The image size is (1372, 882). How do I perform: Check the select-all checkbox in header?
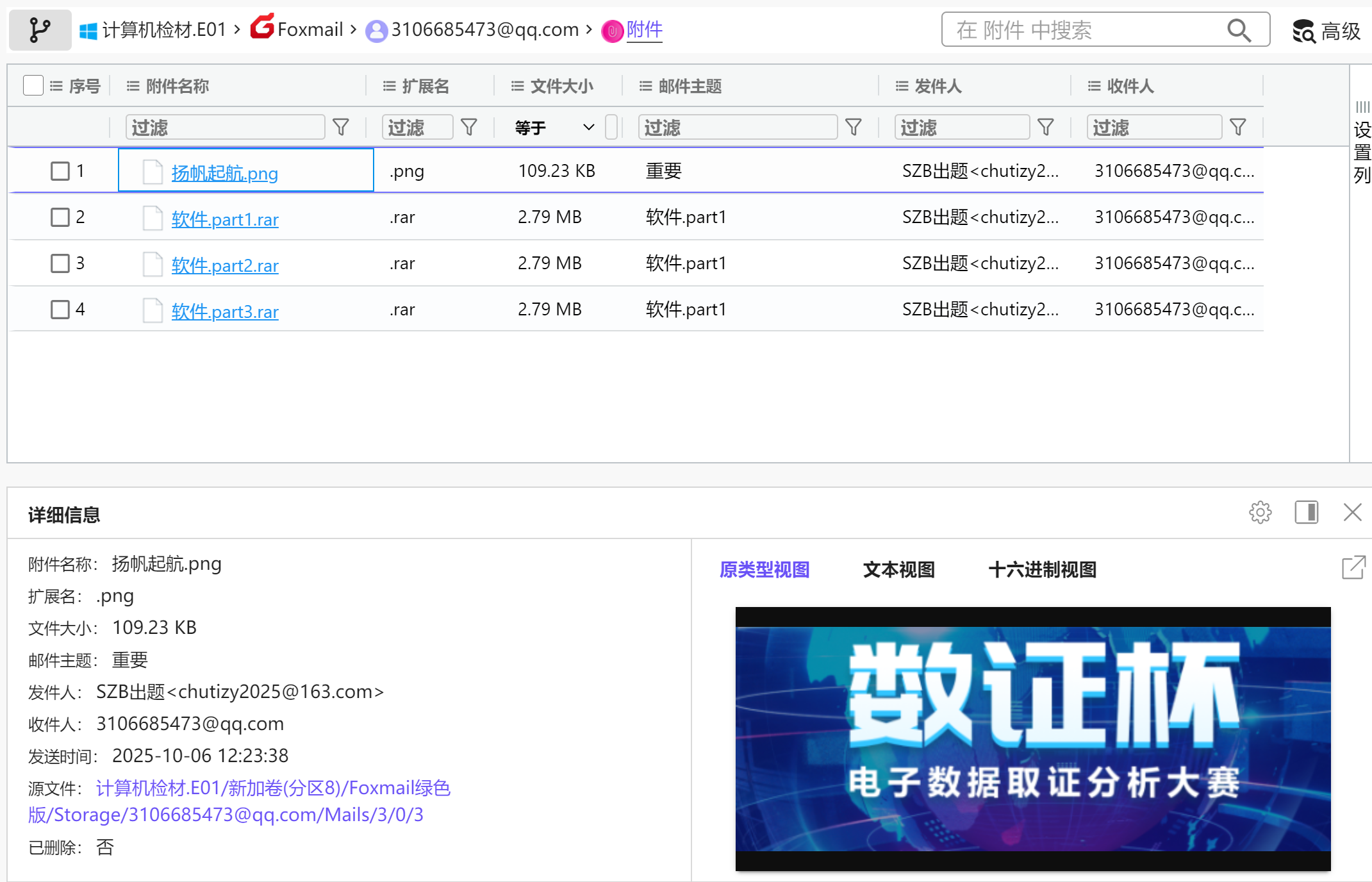click(33, 85)
